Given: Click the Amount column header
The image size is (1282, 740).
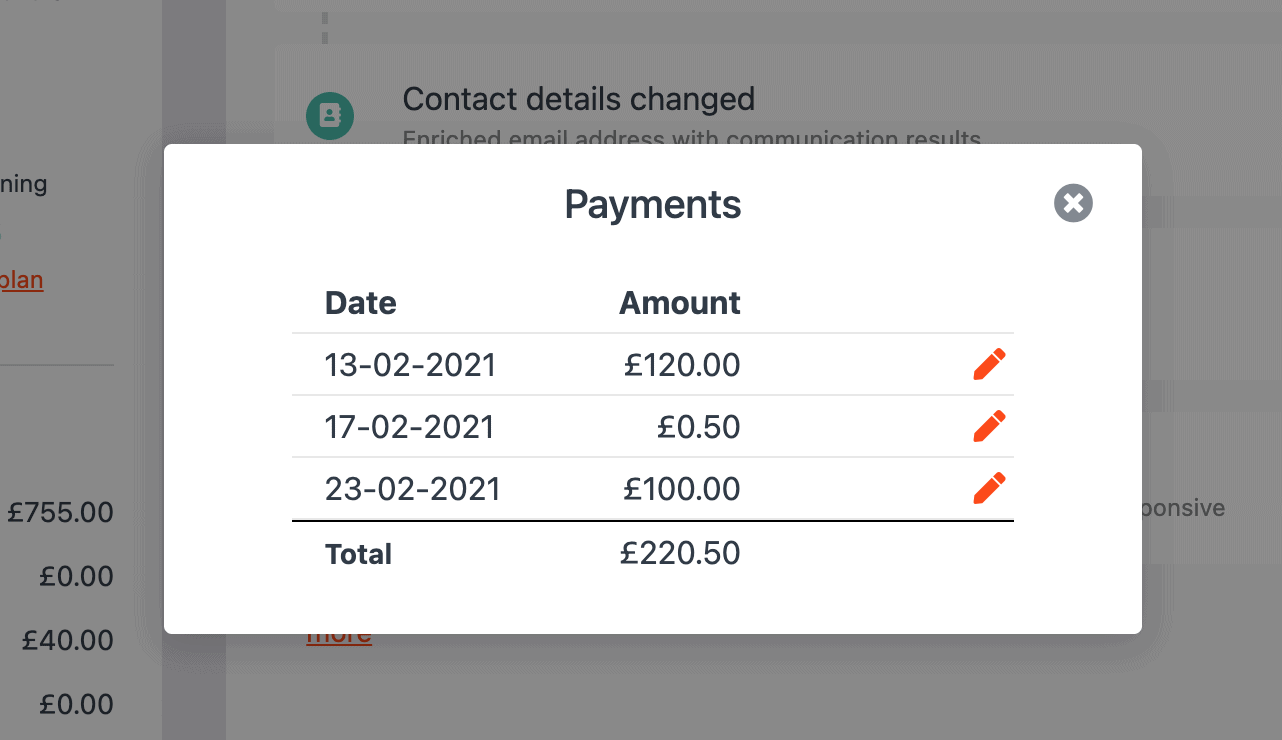Looking at the screenshot, I should (x=680, y=303).
